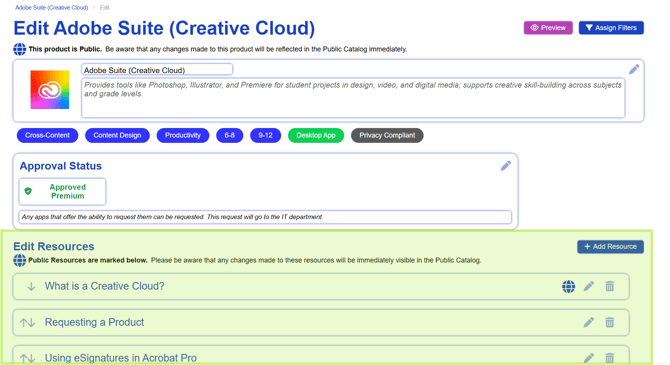Image resolution: width=670 pixels, height=365 pixels.
Task: Edit the 'What is a Creative Cloud?' resource
Action: [x=589, y=286]
